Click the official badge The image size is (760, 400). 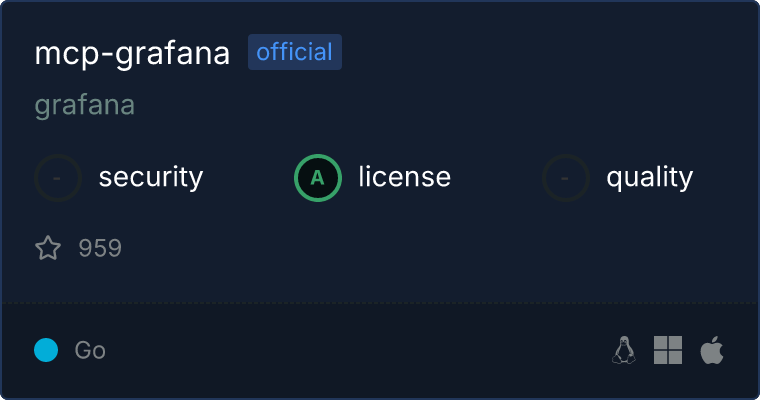(295, 52)
